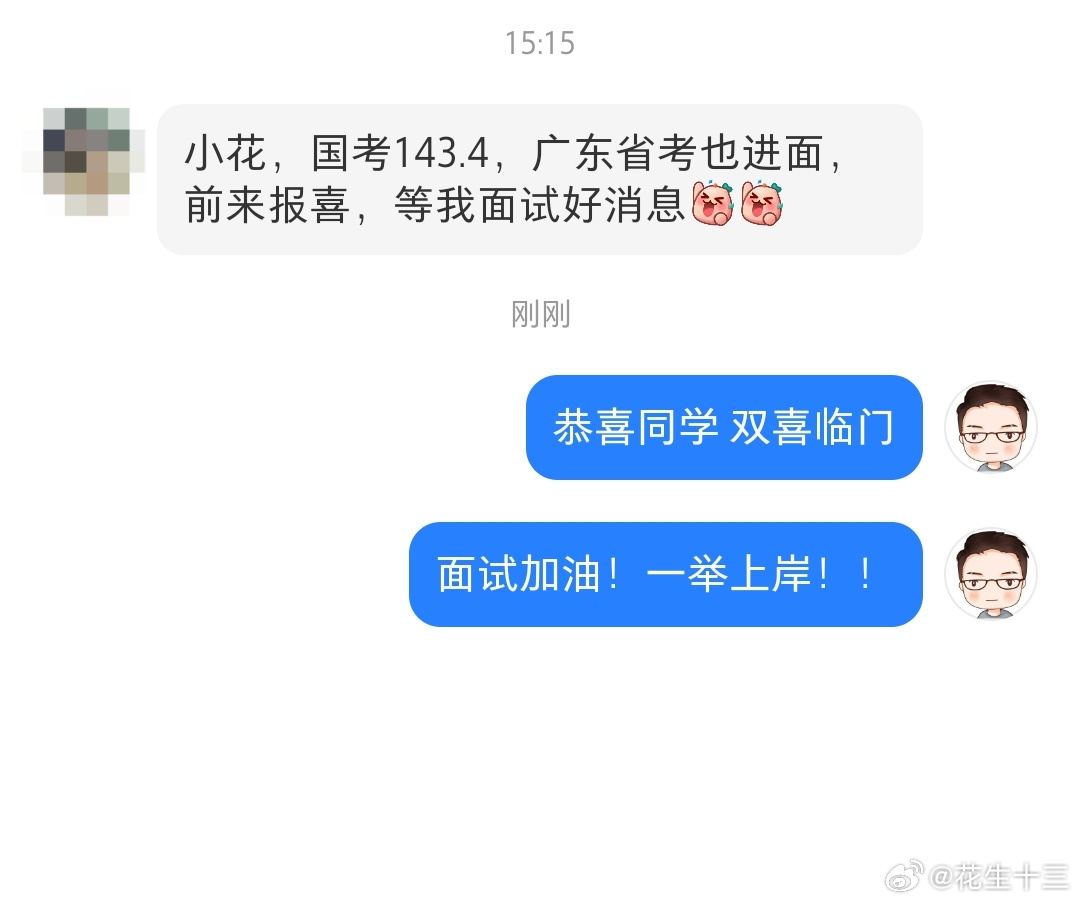Viewport: 1080px width, 903px height.
Task: Select the gray message about 国考143.4
Action: pyautogui.click(x=539, y=179)
